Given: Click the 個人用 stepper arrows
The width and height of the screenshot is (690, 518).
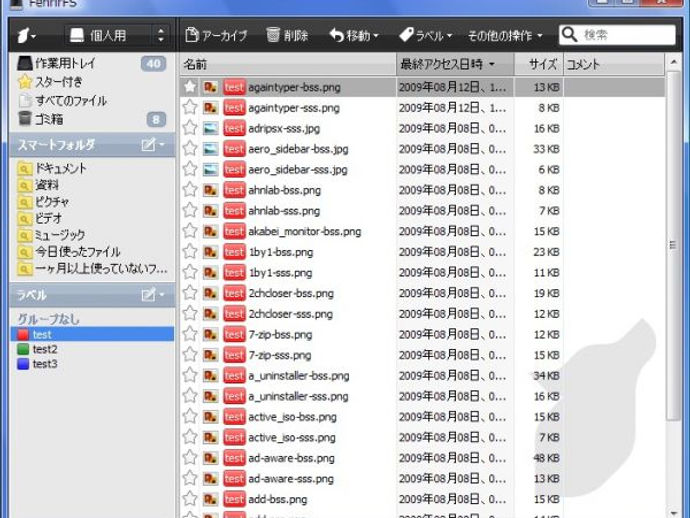Looking at the screenshot, I should coord(161,35).
